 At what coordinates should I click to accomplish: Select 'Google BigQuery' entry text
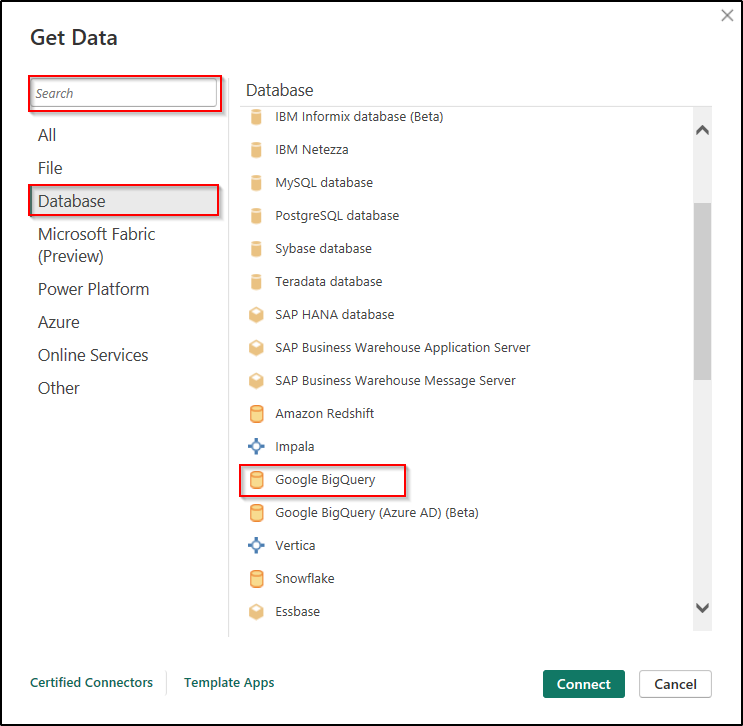[x=325, y=480]
